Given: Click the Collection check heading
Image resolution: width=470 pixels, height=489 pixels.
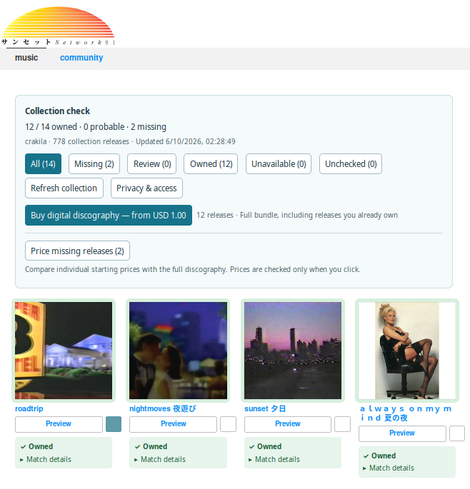Looking at the screenshot, I should coord(57,111).
